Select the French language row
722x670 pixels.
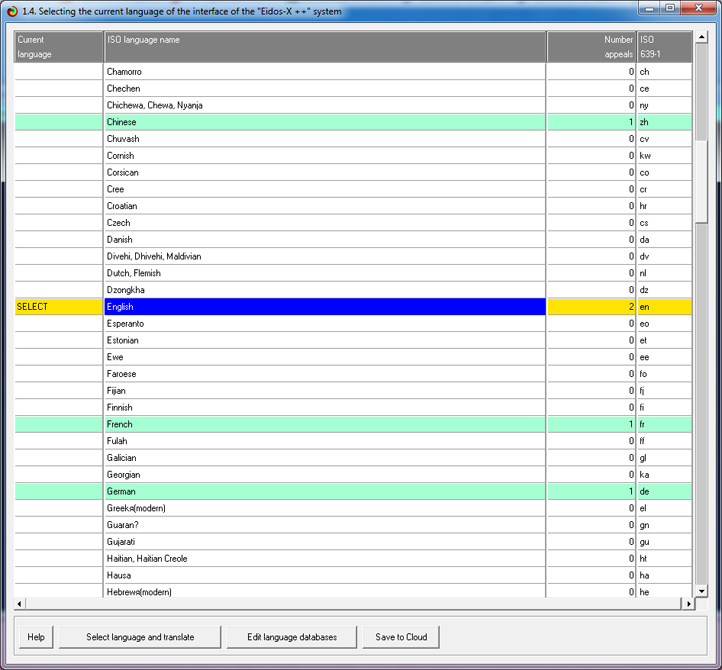(x=324, y=424)
